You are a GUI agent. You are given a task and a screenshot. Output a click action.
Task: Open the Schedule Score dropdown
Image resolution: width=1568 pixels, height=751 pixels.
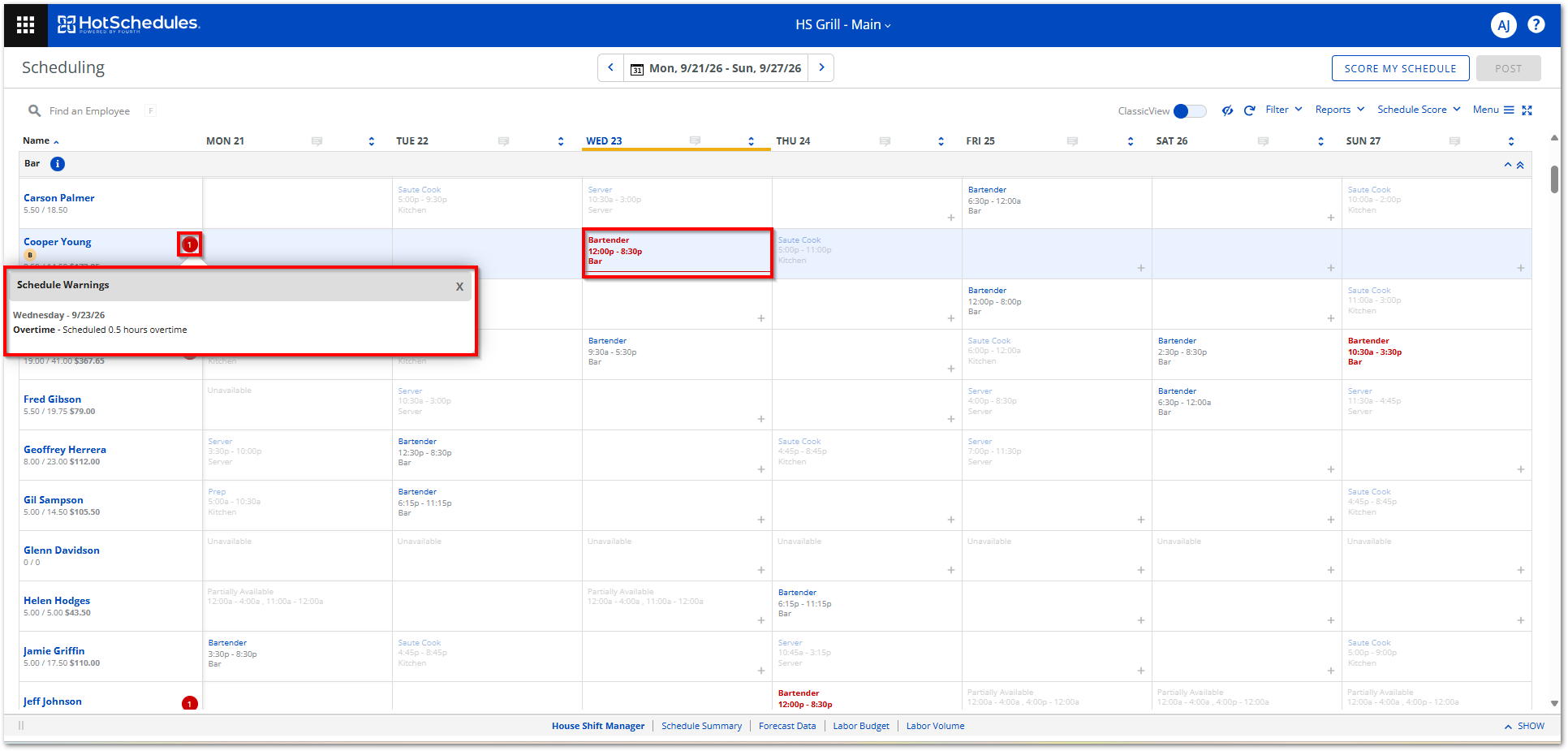(1419, 110)
